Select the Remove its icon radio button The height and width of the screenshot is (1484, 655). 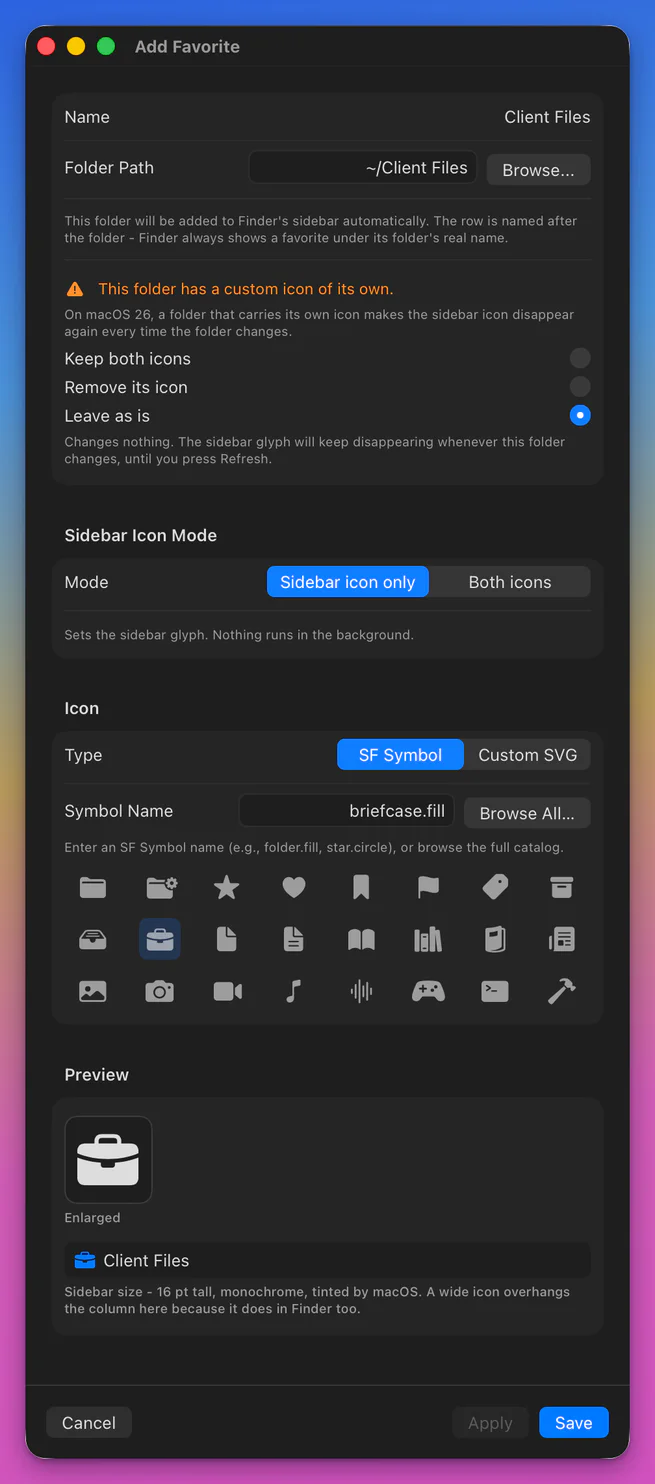pos(580,386)
